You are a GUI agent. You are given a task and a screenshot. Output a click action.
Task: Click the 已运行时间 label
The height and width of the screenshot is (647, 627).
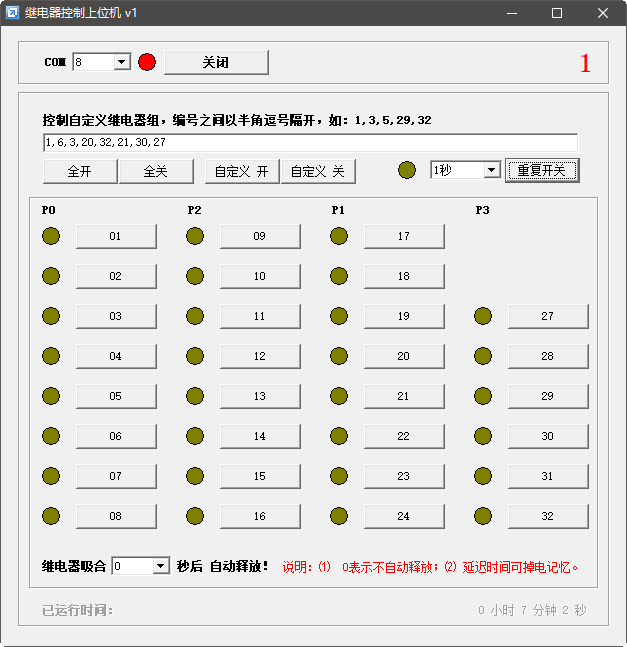[x=78, y=610]
